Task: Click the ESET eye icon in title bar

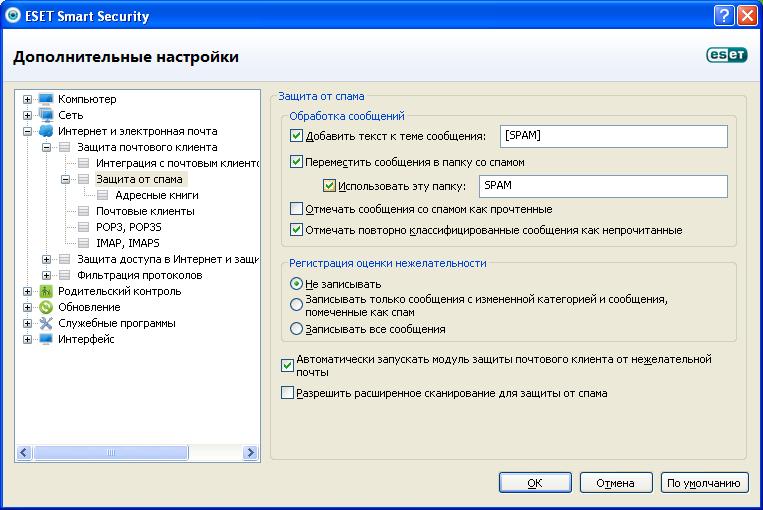Action: [12, 15]
